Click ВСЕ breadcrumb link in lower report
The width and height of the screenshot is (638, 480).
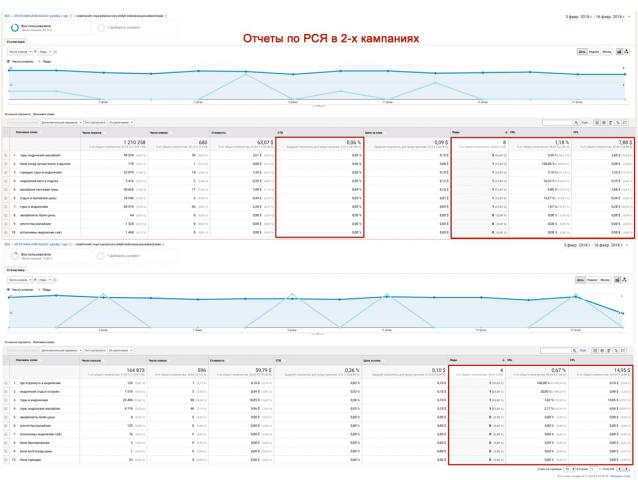pyautogui.click(x=7, y=244)
